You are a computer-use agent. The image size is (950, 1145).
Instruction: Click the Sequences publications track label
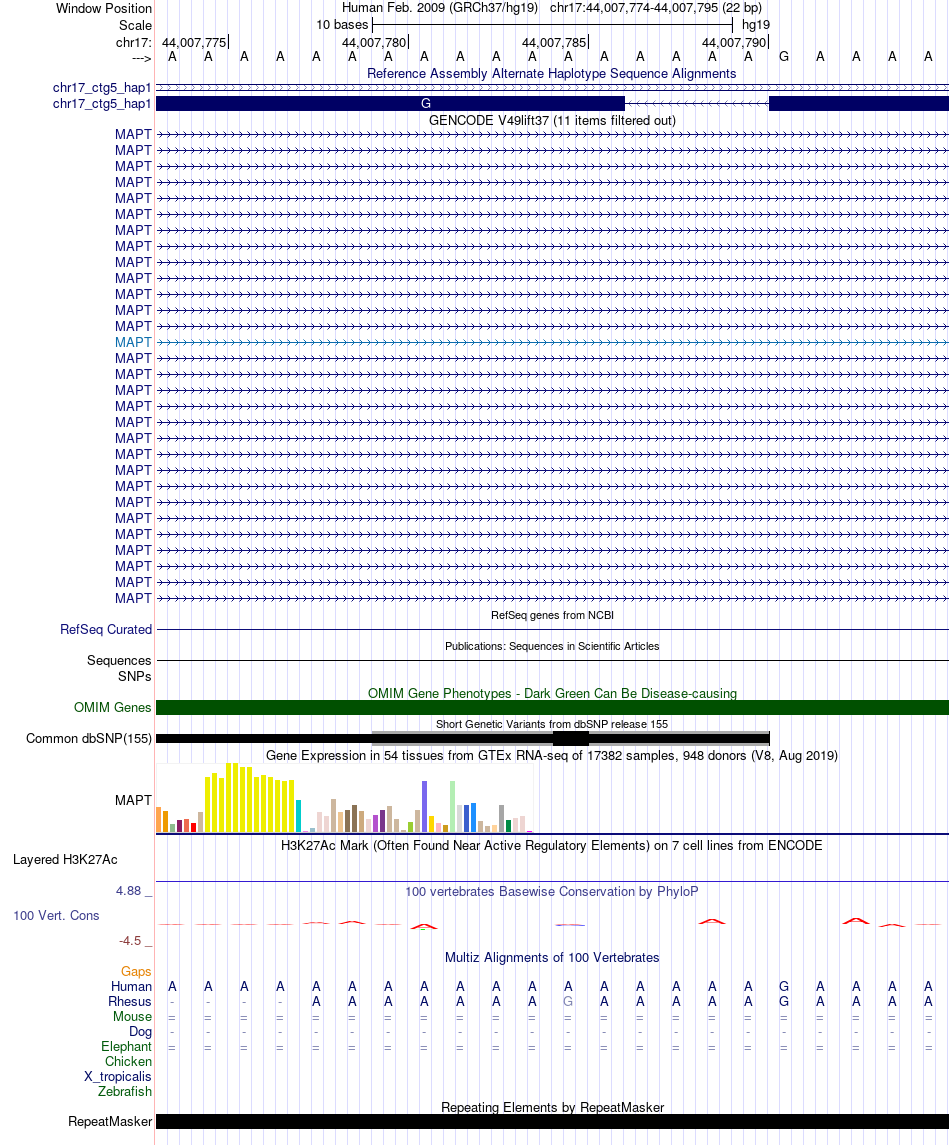(x=119, y=661)
